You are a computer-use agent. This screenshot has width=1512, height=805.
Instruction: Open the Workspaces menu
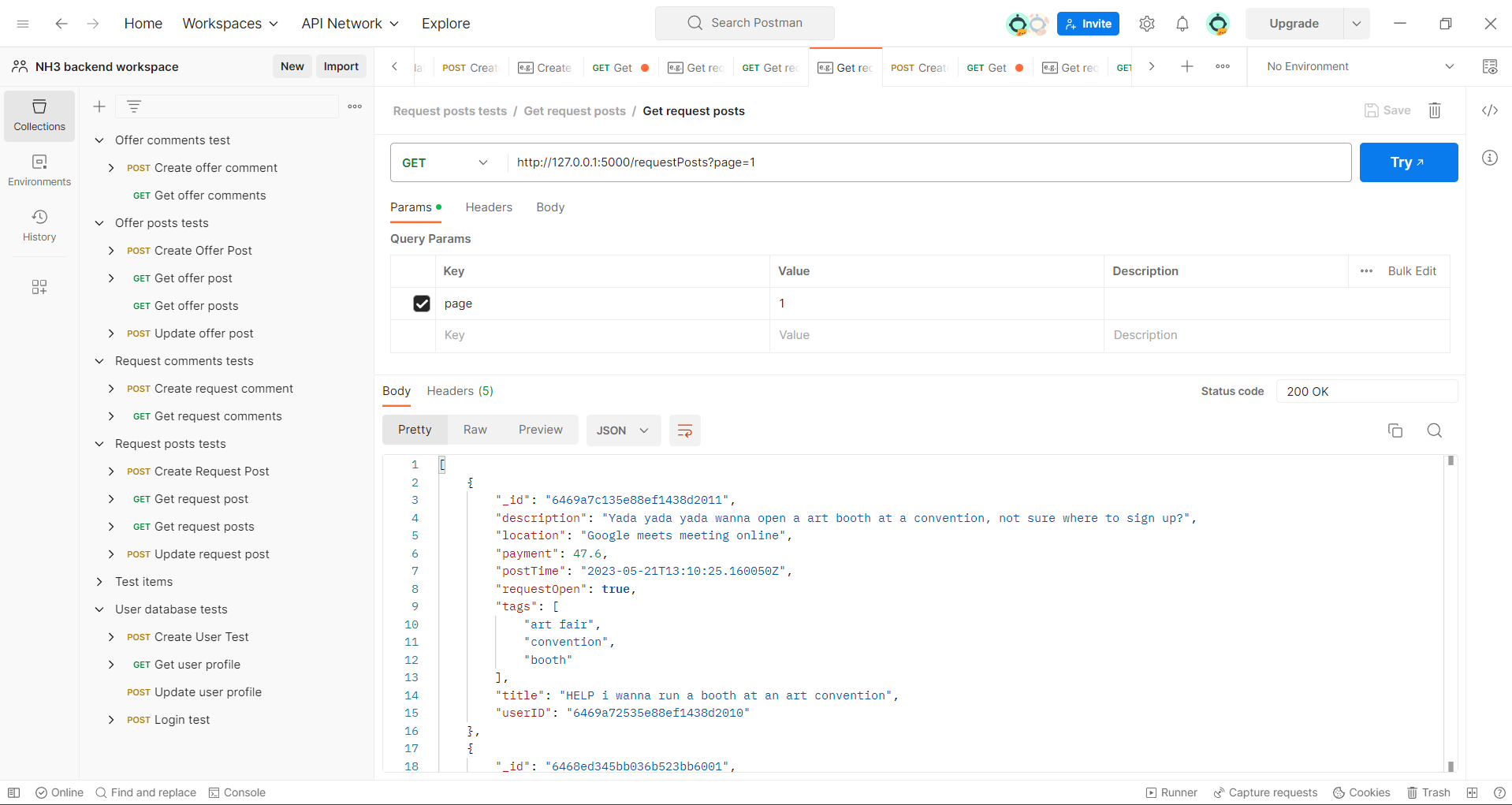230,24
